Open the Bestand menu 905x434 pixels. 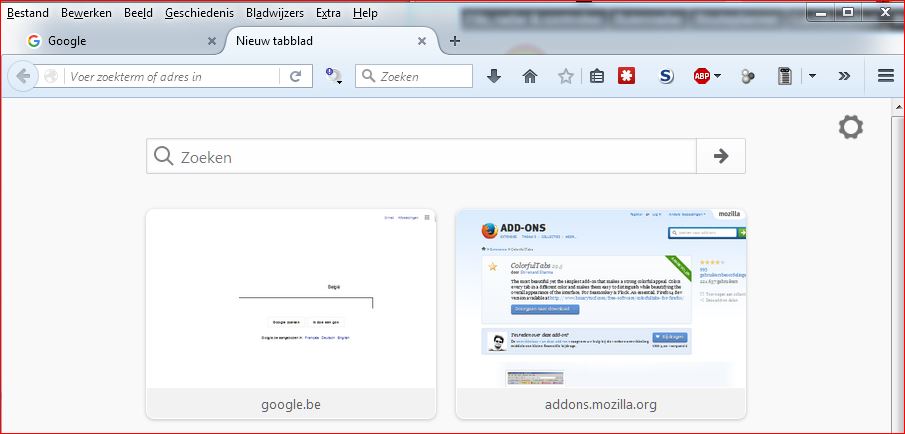[x=28, y=13]
